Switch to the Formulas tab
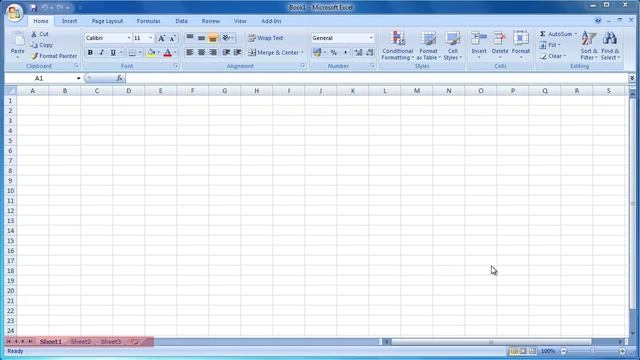 click(x=149, y=21)
